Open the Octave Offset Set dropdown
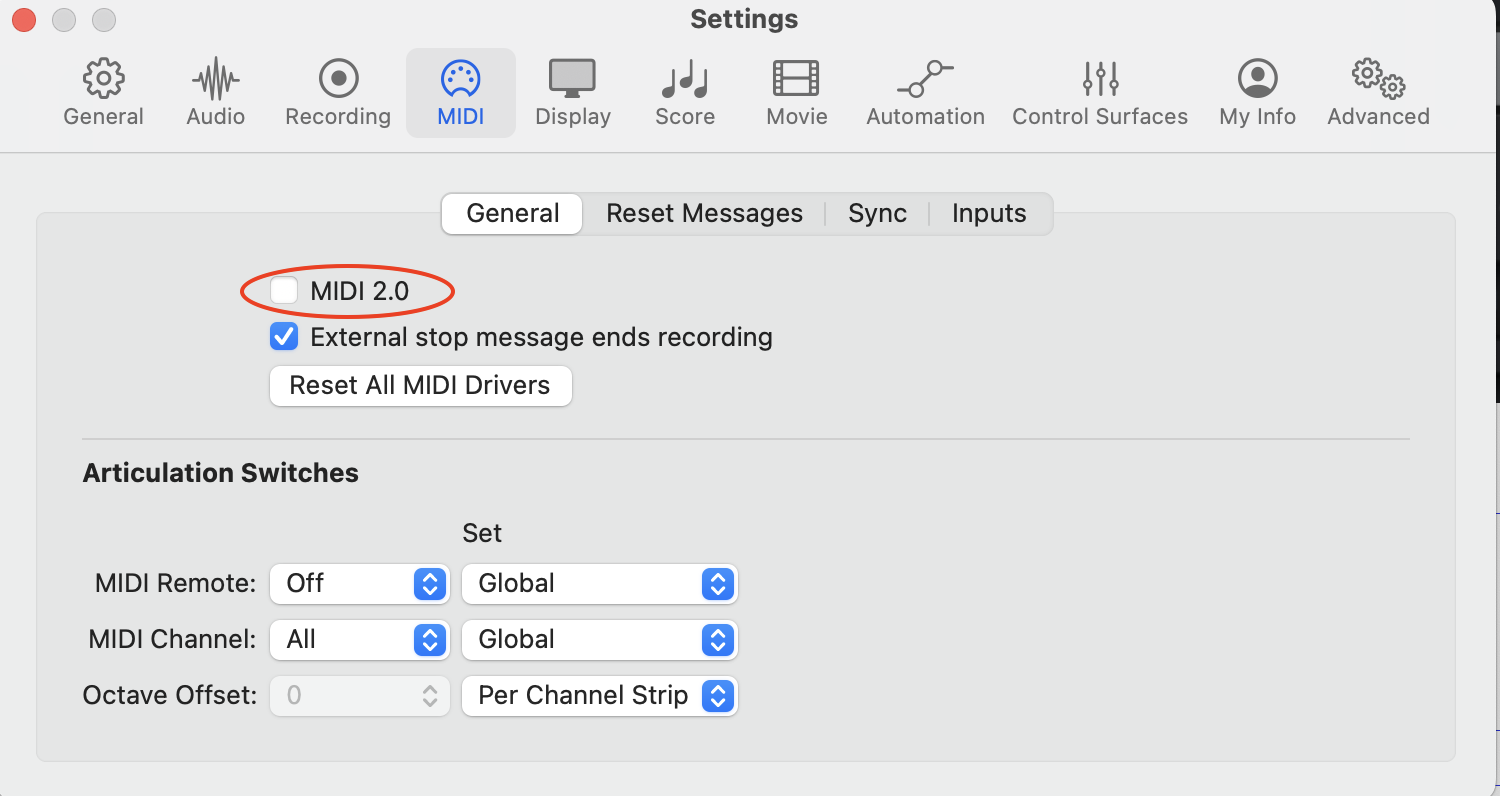The height and width of the screenshot is (796, 1500). pos(598,695)
